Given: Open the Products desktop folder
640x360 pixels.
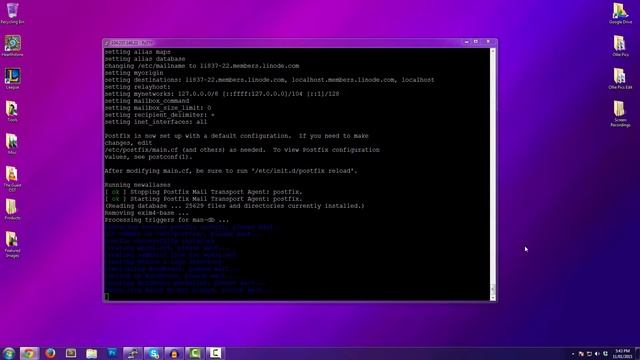Looking at the screenshot, I should [12, 209].
